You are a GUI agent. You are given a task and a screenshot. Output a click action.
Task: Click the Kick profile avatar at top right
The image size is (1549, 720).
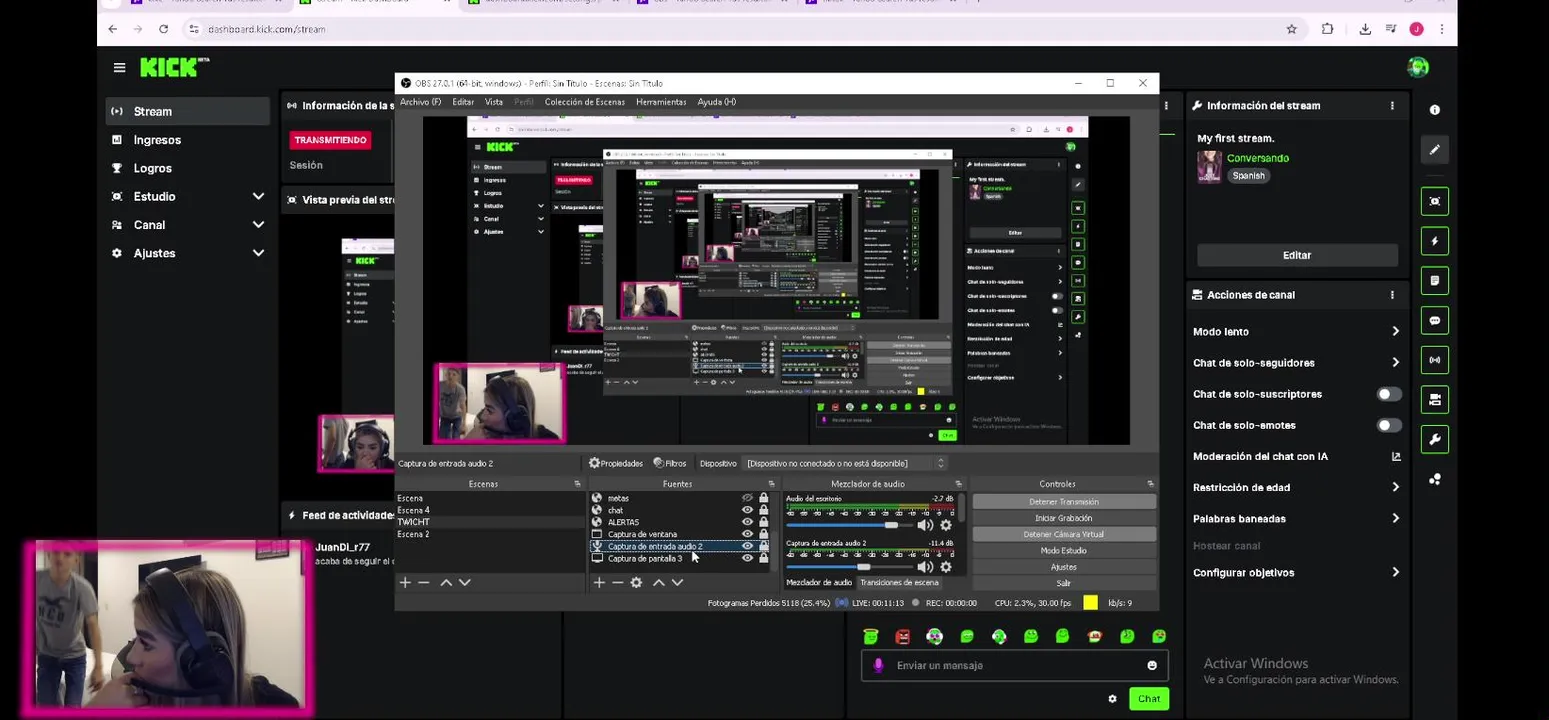pyautogui.click(x=1418, y=67)
